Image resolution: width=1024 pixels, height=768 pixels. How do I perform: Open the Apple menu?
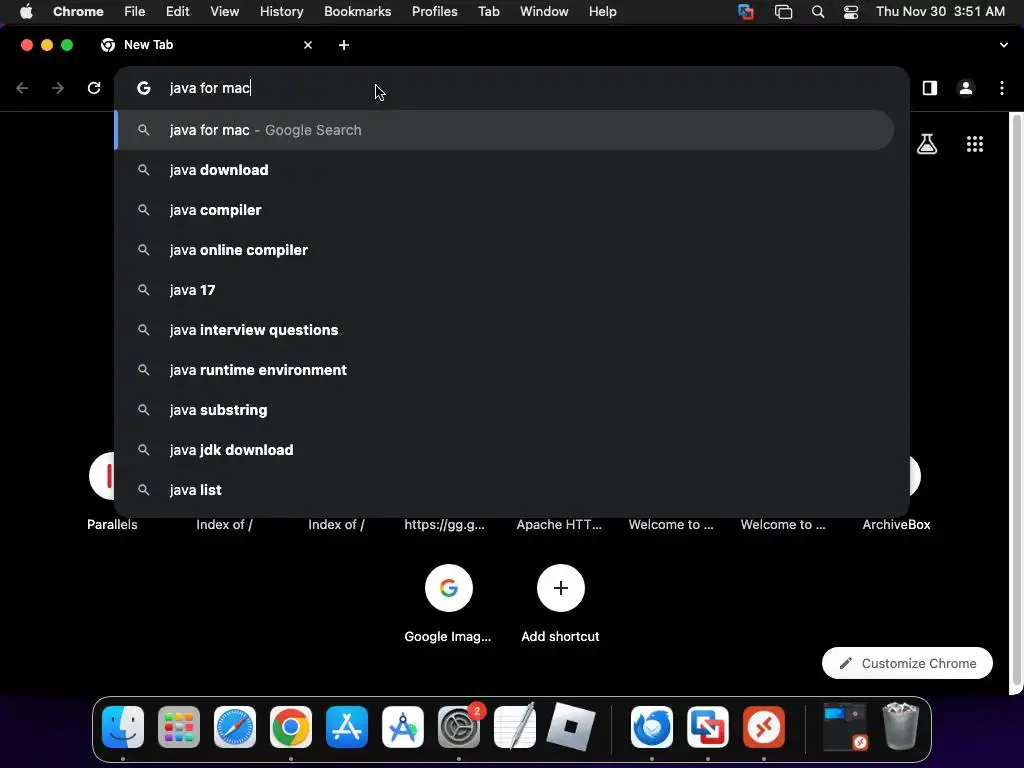pos(26,12)
